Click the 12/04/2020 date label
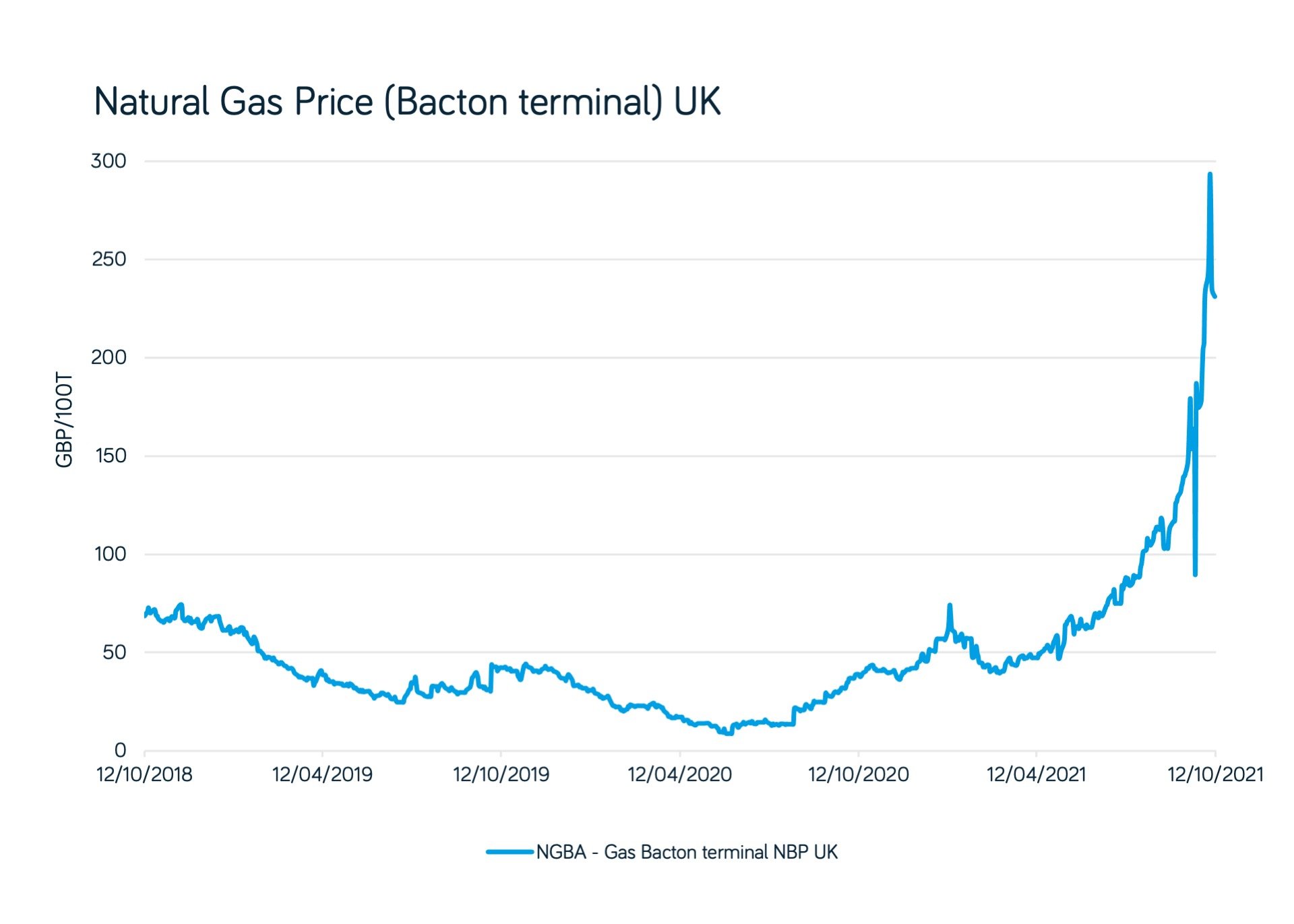Viewport: 1294px width, 924px height. (679, 774)
